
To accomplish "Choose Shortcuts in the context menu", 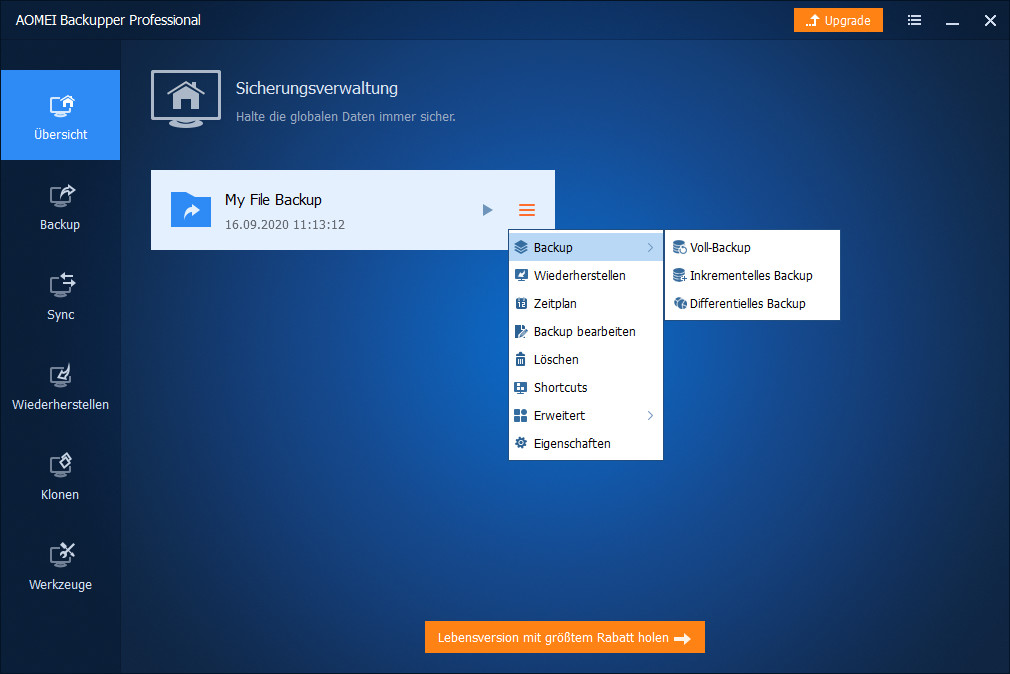I will [586, 388].
